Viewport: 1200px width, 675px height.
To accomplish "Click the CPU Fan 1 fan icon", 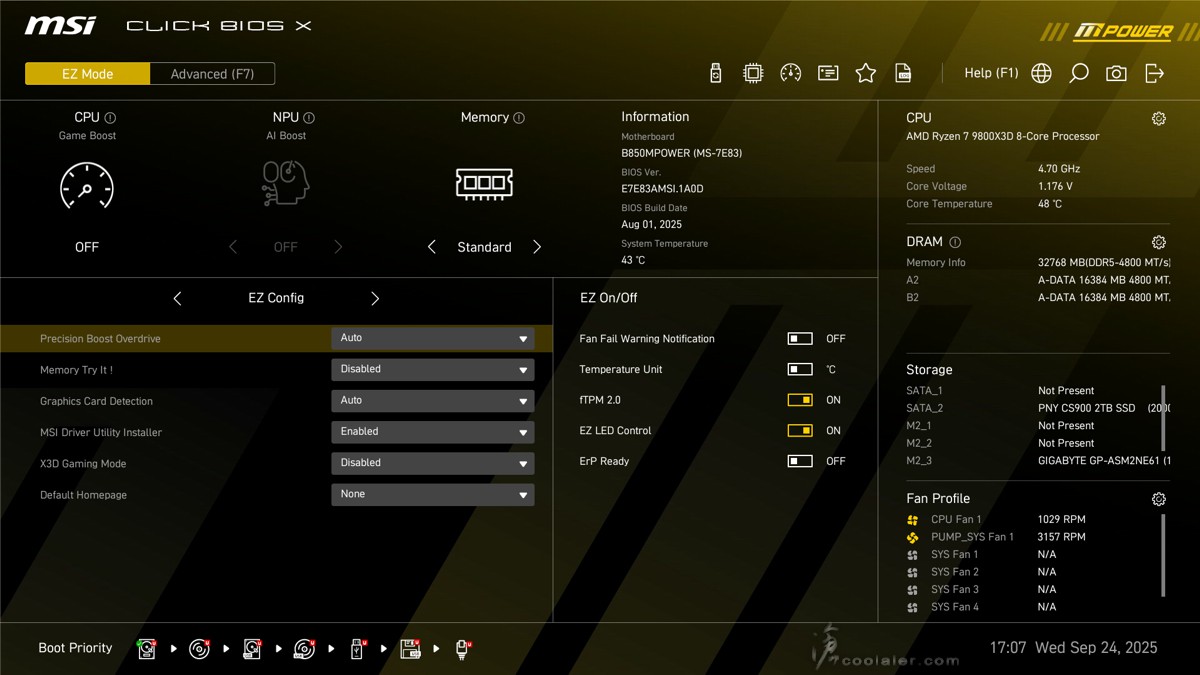I will (x=912, y=520).
